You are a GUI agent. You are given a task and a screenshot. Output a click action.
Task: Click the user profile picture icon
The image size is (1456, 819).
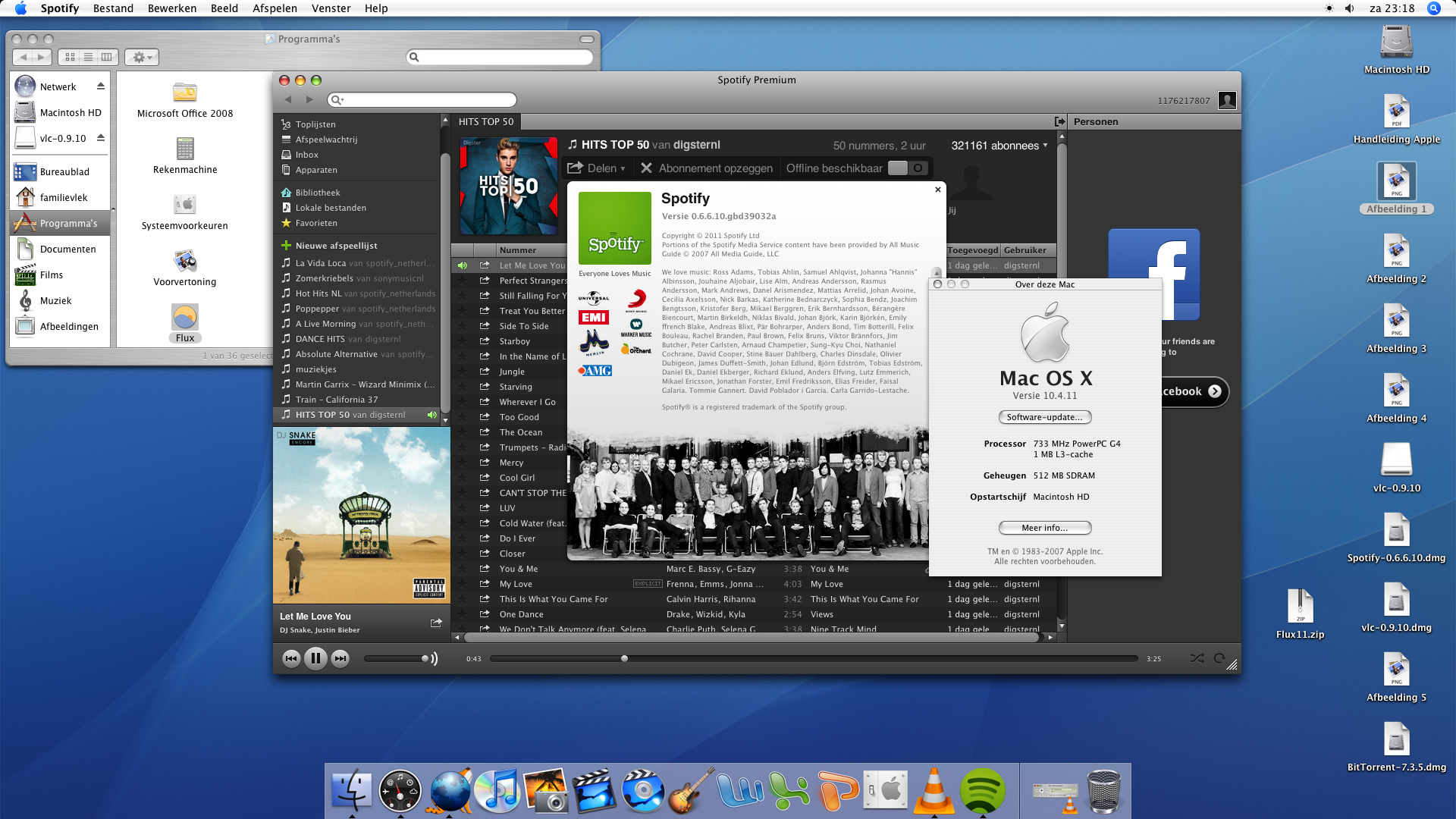pos(1227,100)
